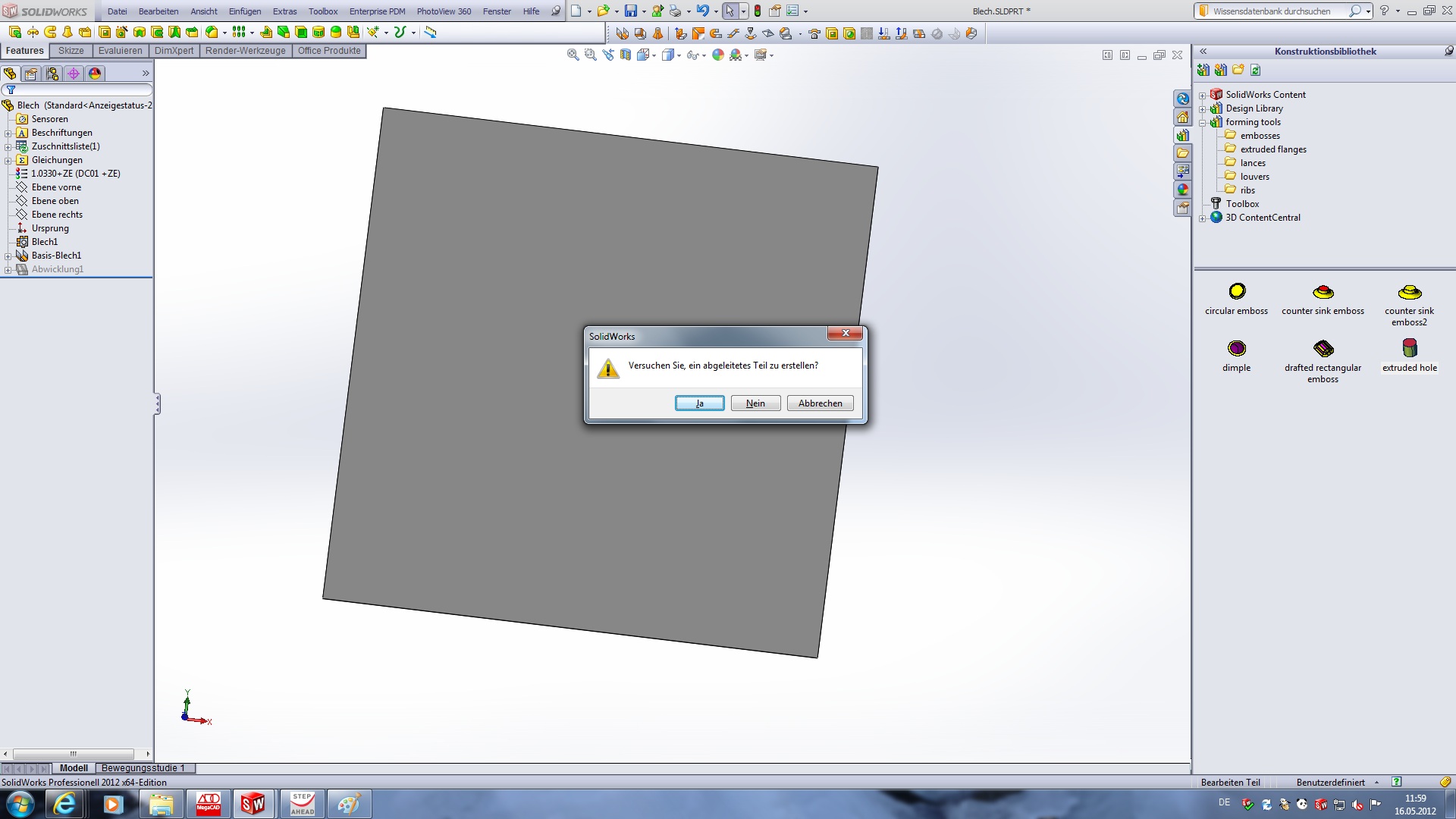
Task: Open Appearances color ball task pane tab
Action: (x=1182, y=190)
